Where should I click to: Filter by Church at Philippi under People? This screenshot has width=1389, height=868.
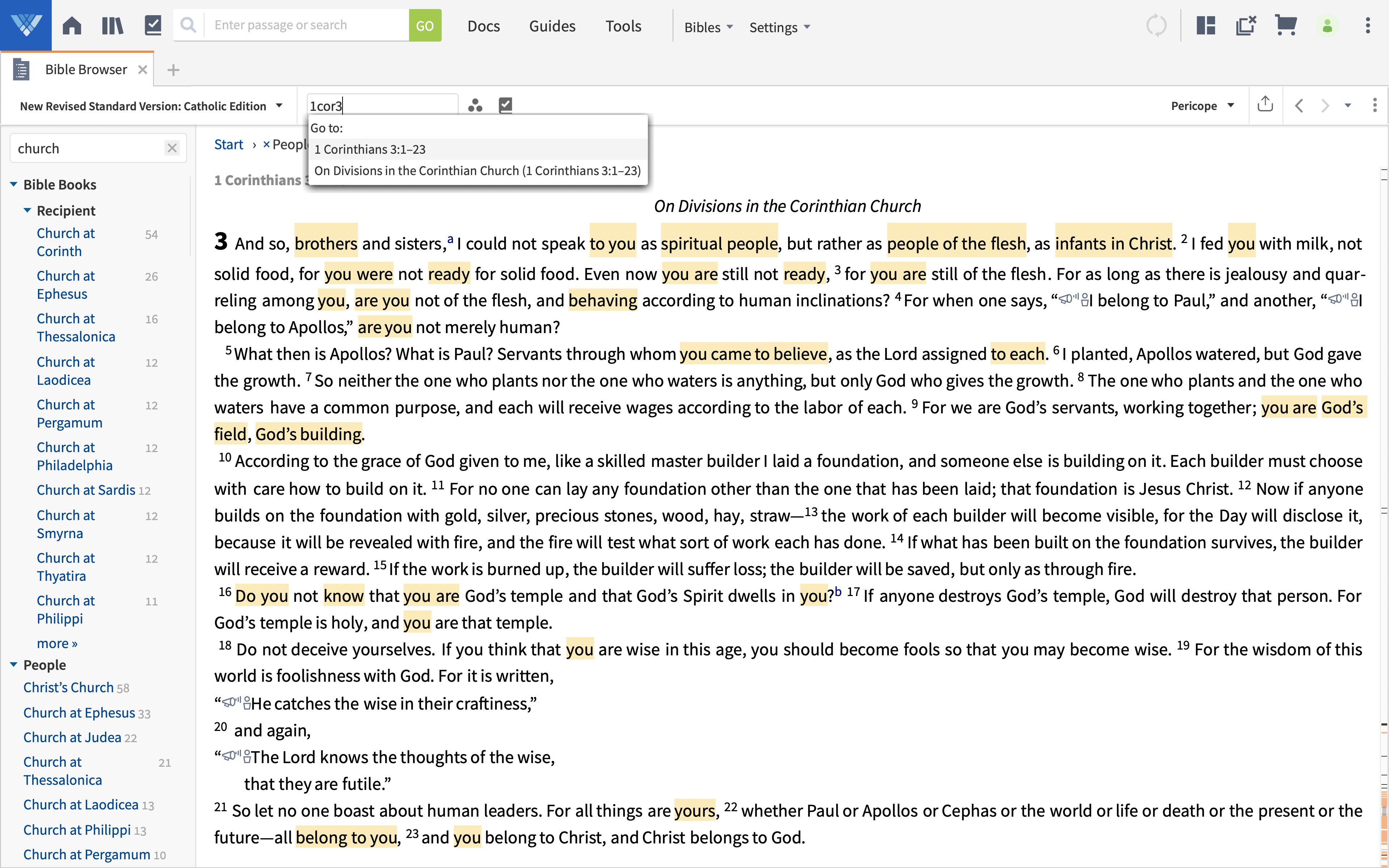pyautogui.click(x=77, y=830)
